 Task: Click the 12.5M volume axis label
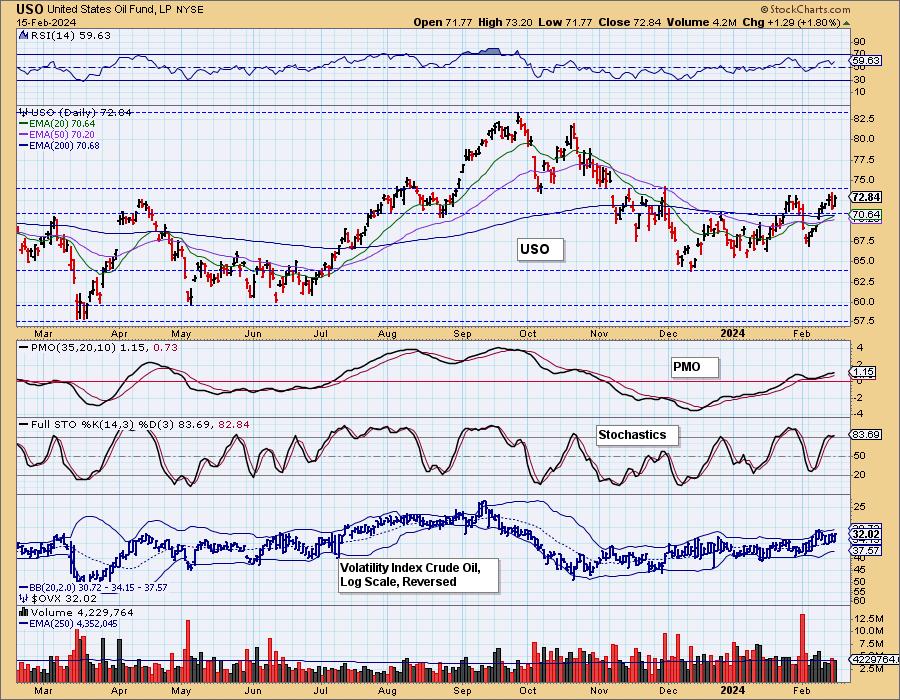(868, 619)
